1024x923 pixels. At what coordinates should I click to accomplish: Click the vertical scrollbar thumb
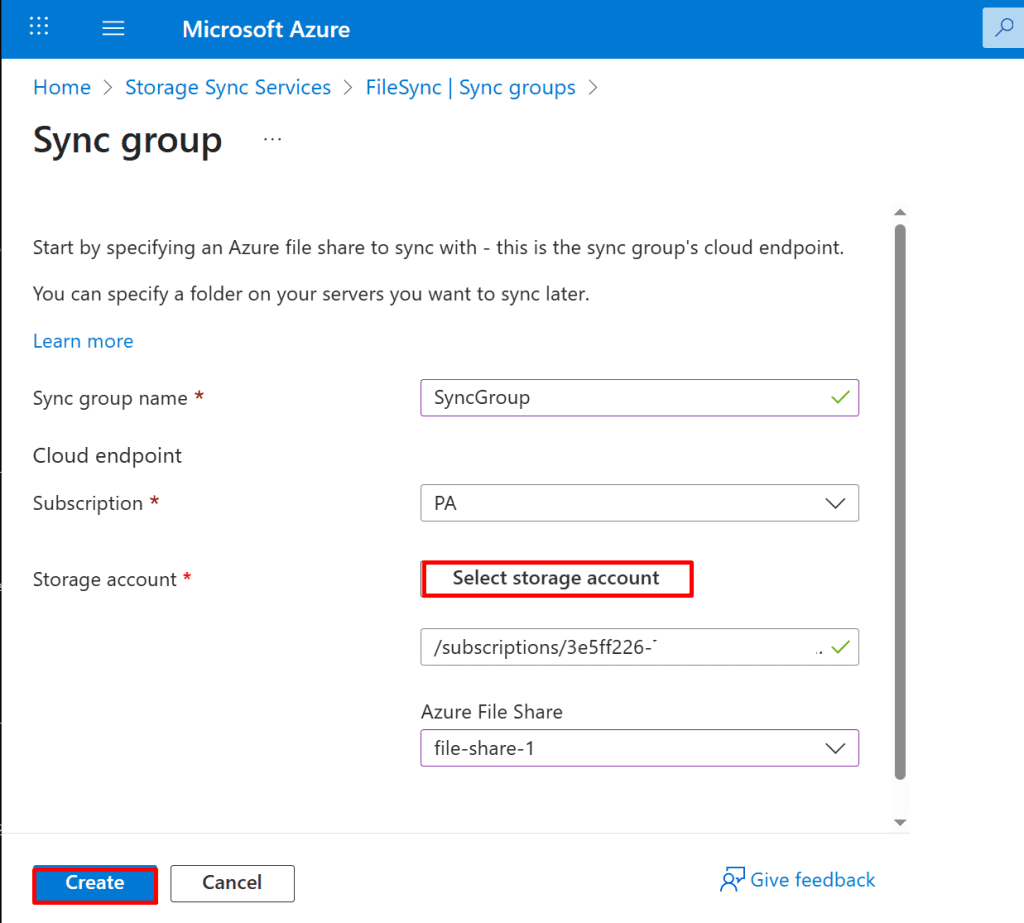pyautogui.click(x=899, y=500)
